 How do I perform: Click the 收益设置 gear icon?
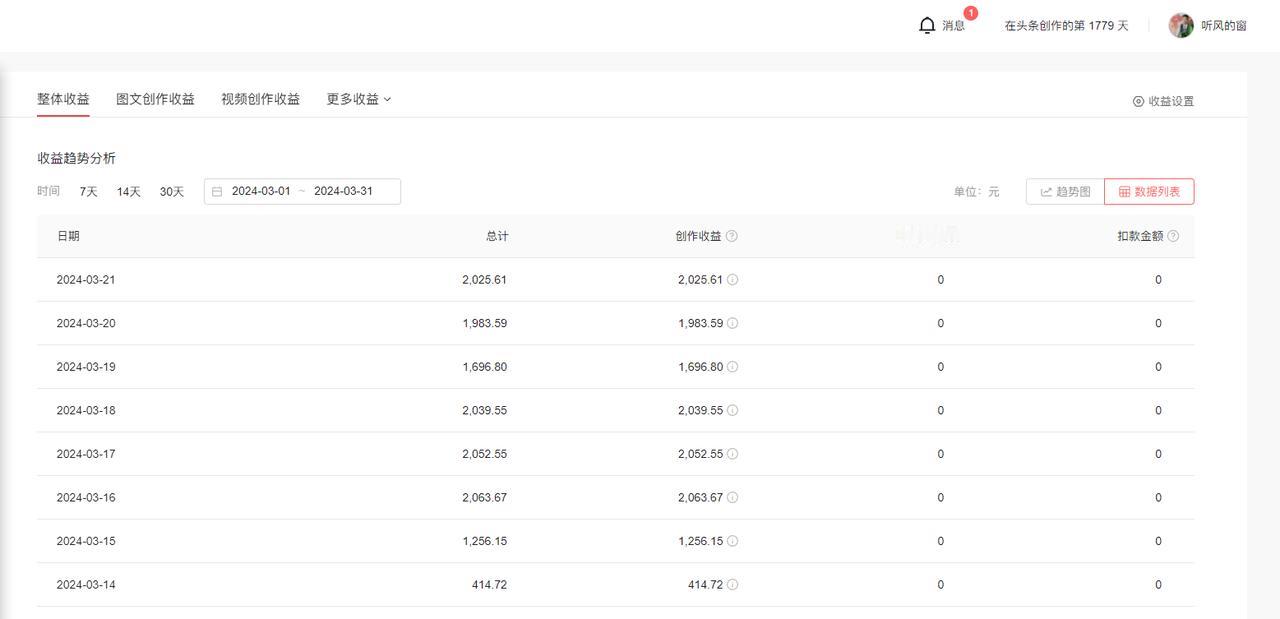point(1138,101)
